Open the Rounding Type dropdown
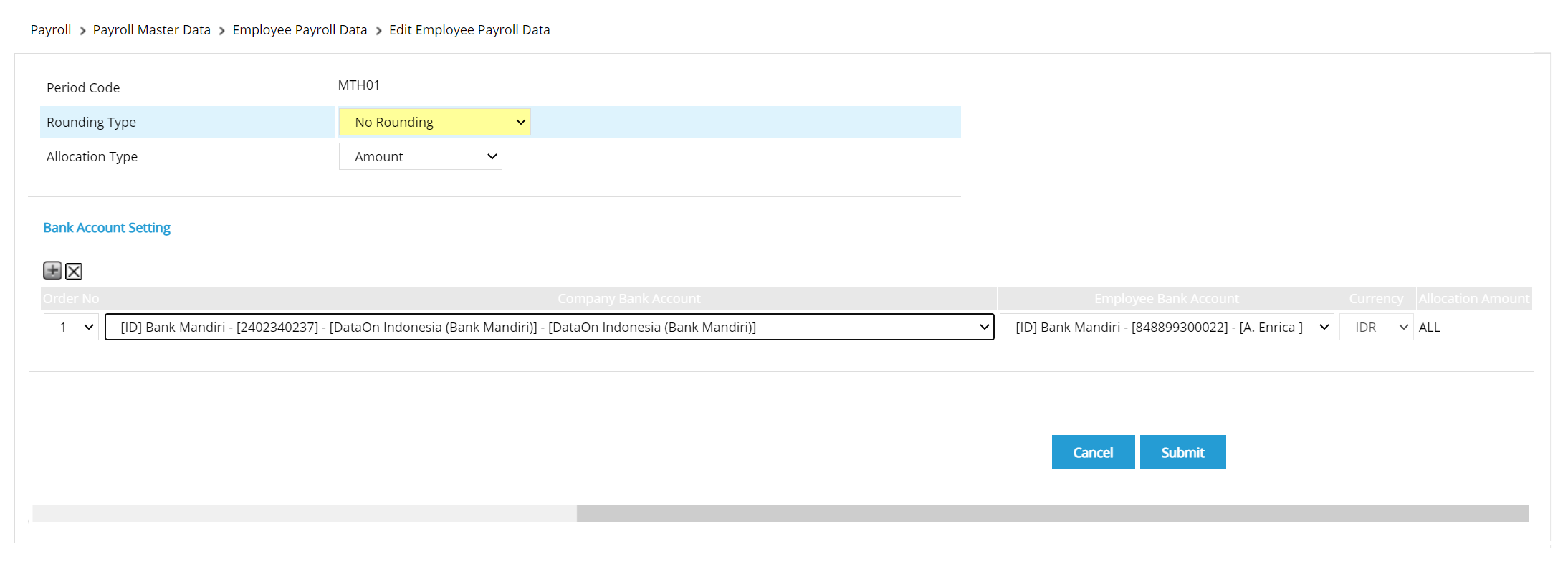 pyautogui.click(x=434, y=122)
